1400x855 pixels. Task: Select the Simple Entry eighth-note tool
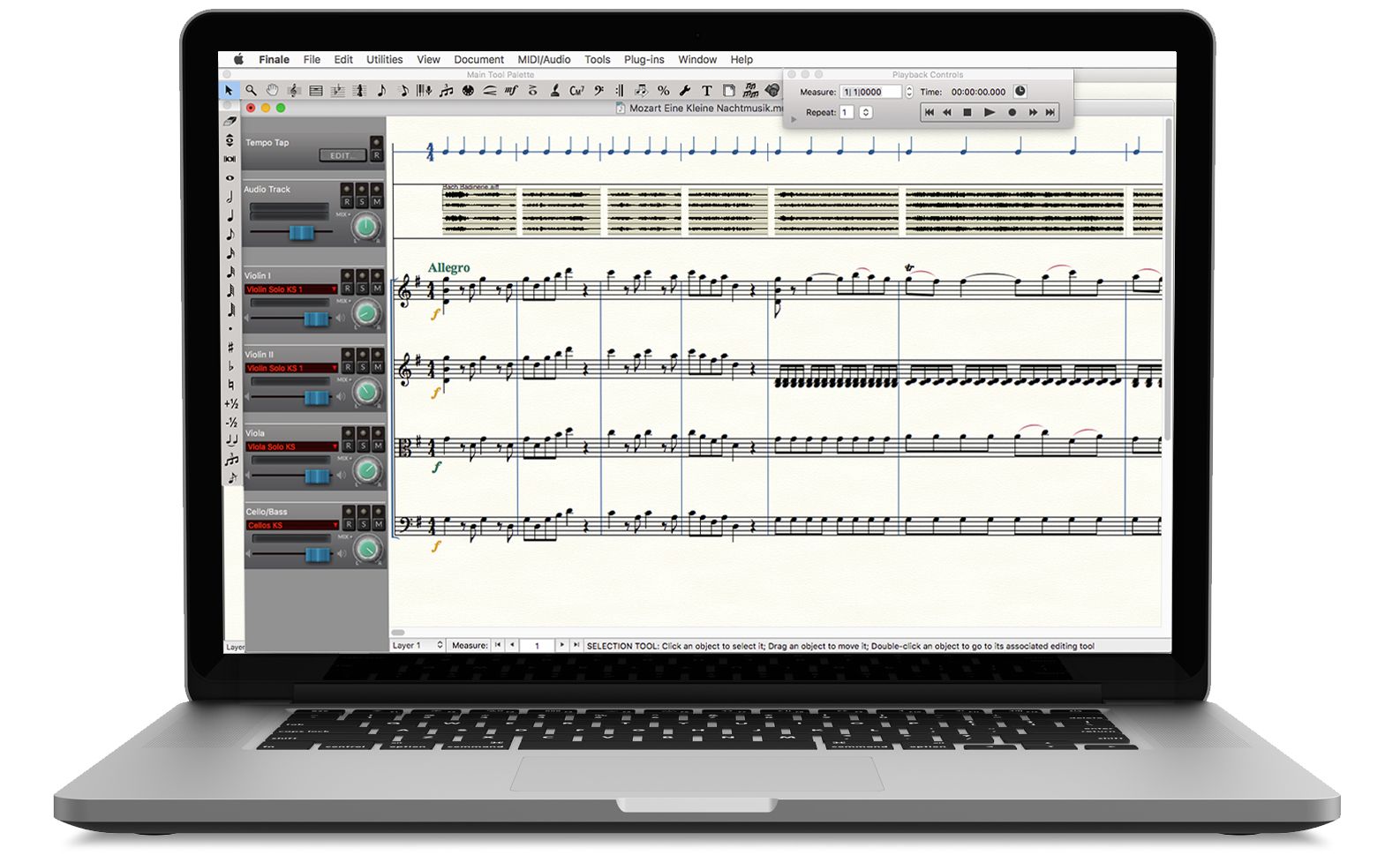click(x=381, y=90)
